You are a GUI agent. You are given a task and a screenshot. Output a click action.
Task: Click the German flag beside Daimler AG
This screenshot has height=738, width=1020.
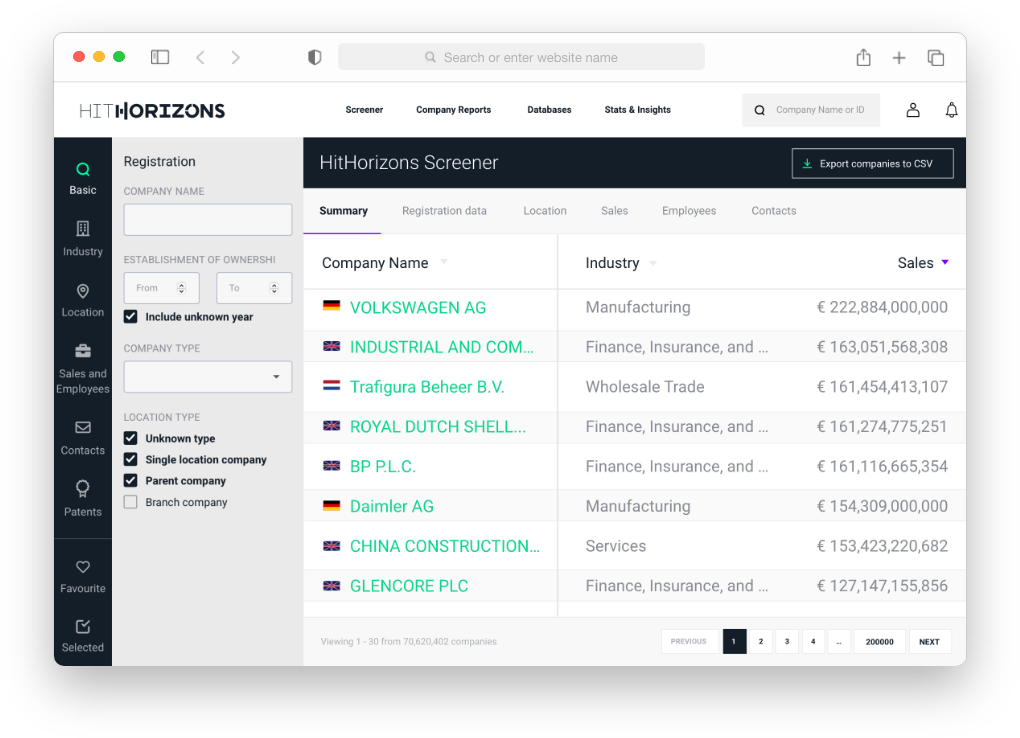(x=331, y=505)
